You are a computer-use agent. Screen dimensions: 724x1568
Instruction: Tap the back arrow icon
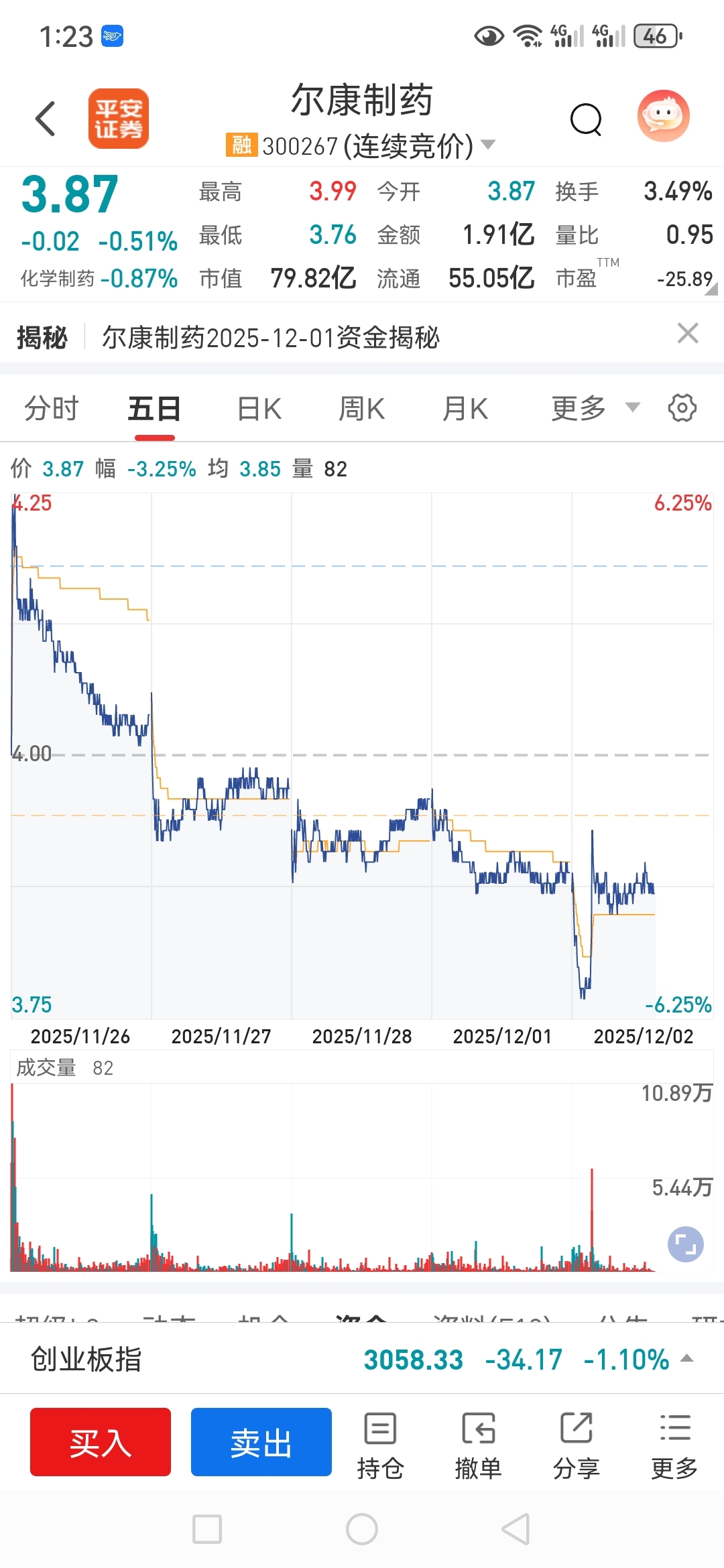(46, 119)
